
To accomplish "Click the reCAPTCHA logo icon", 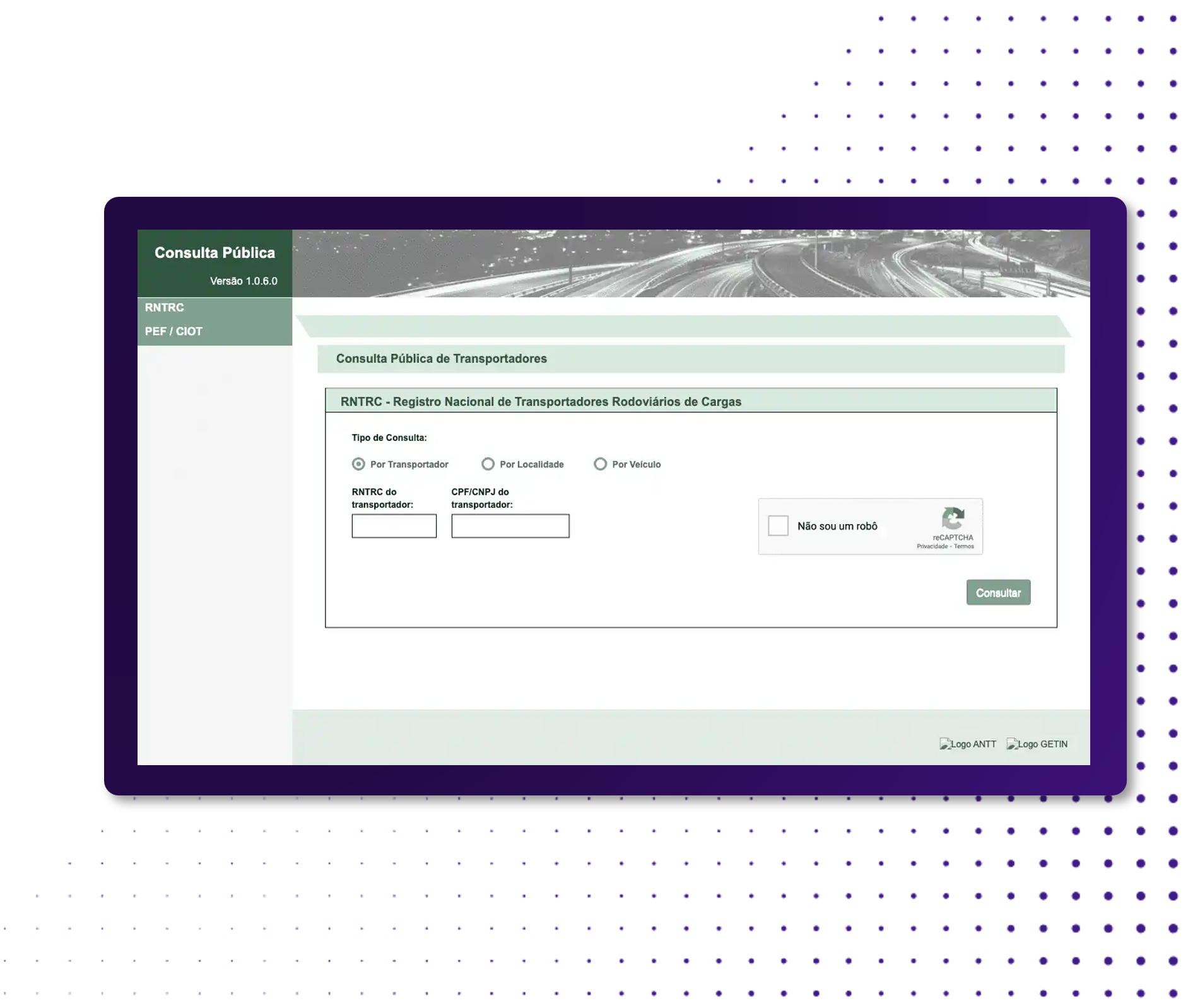I will 953,519.
